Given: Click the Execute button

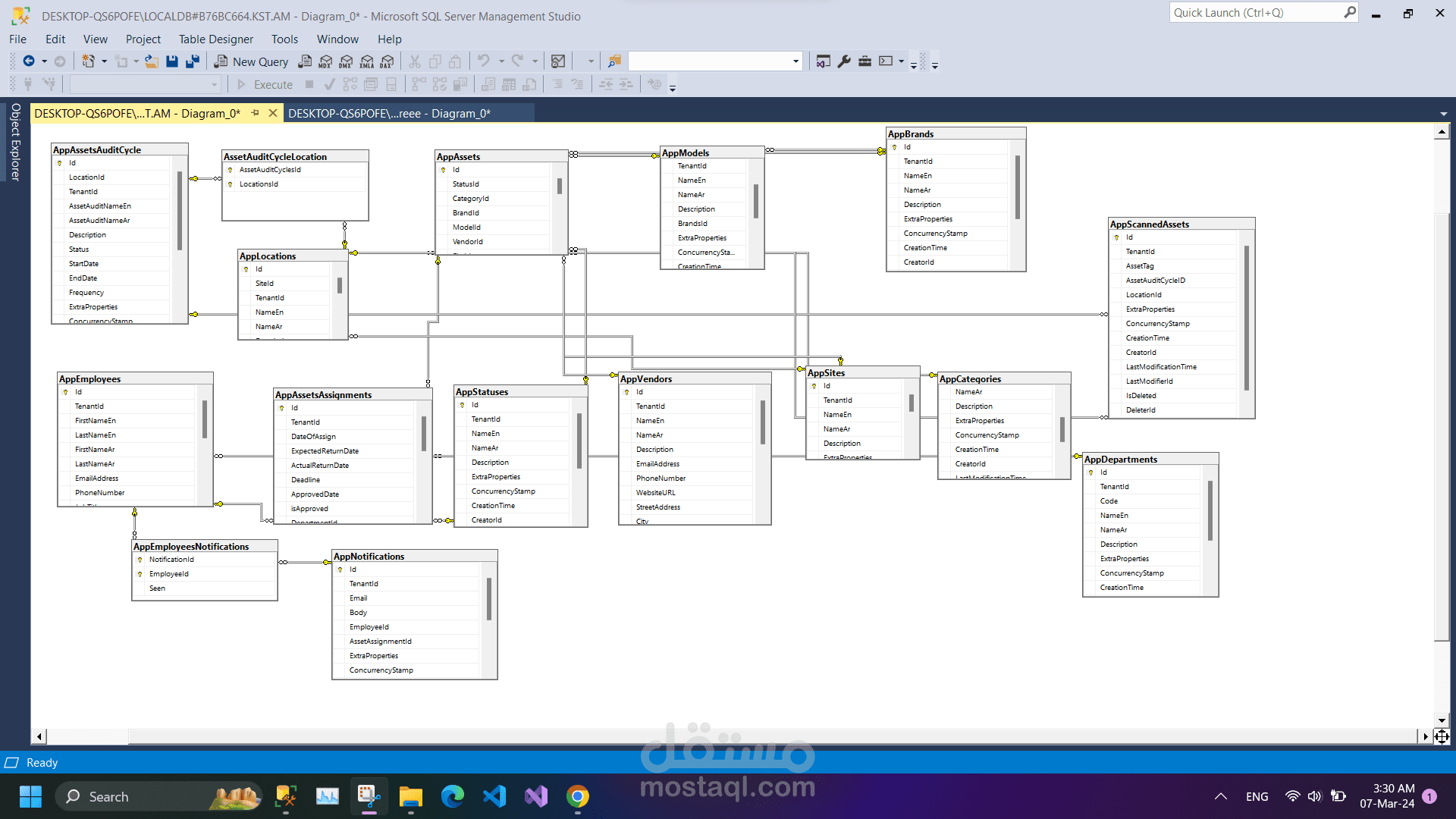Looking at the screenshot, I should 265,85.
